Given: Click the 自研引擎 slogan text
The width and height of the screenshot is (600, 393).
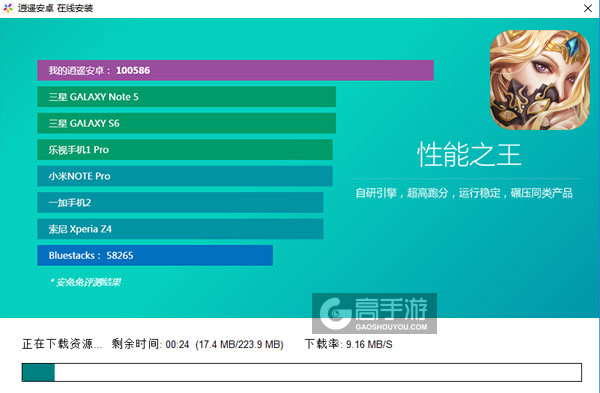Looking at the screenshot, I should click(464, 193).
